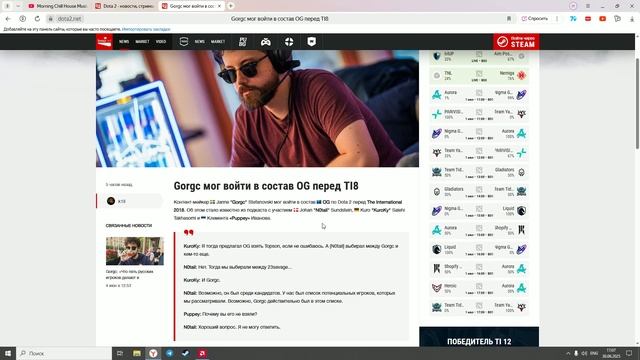The height and width of the screenshot is (360, 640).
Task: Open the Heroic vs Aurora match
Action: point(479,288)
